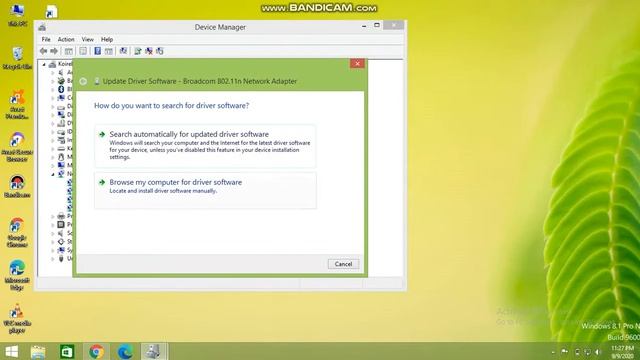
Task: Select the Processors chip icon in device tree
Action: (x=61, y=224)
